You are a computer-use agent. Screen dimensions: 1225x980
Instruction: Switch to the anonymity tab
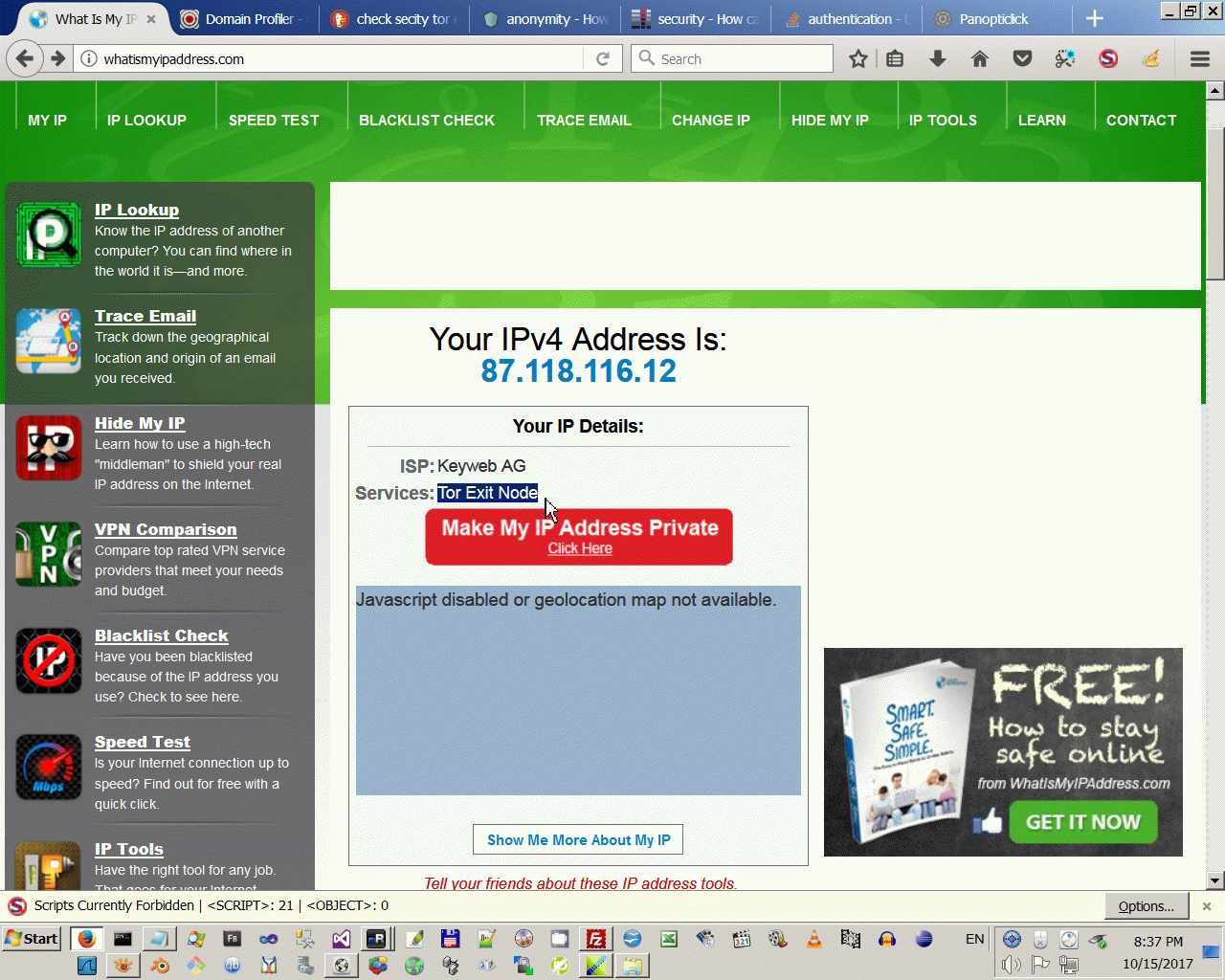pos(546,19)
